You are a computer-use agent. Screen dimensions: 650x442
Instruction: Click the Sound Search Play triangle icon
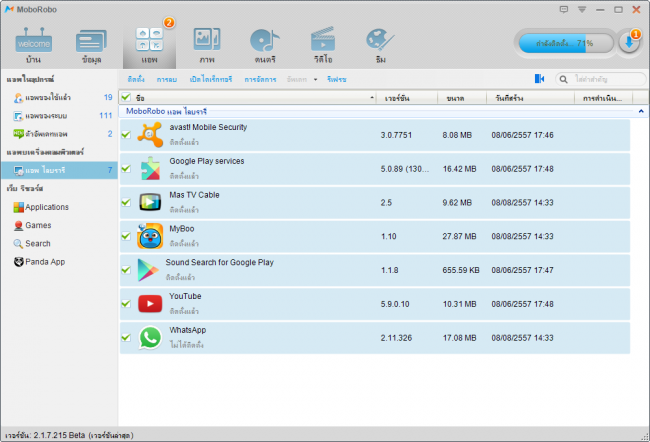[x=147, y=270]
